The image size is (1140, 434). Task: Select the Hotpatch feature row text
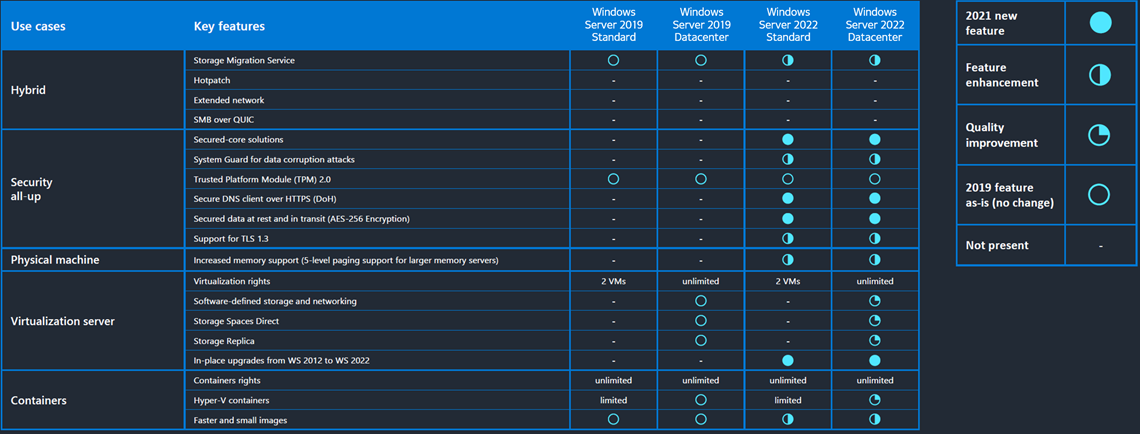tap(212, 80)
